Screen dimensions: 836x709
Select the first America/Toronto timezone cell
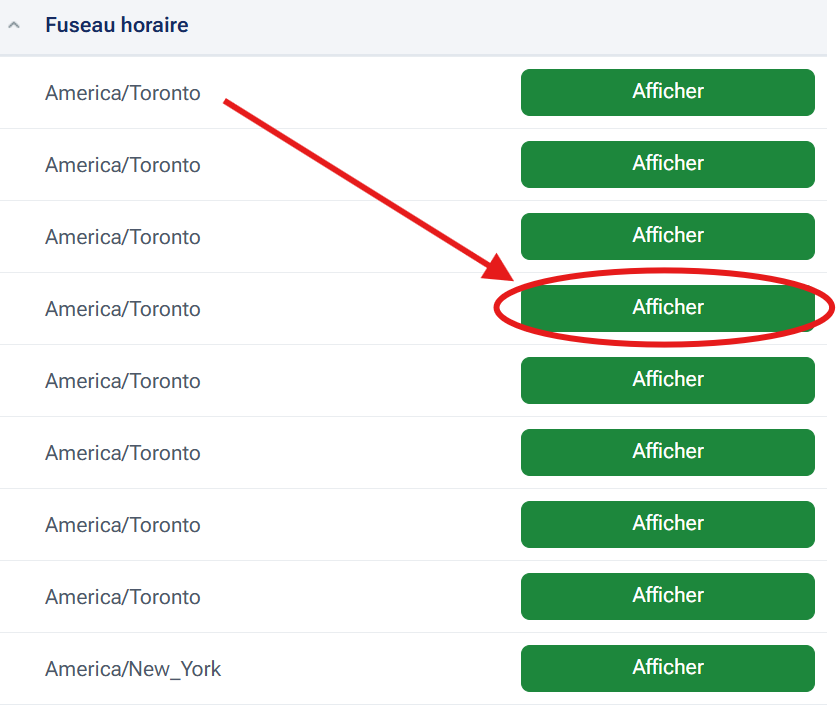coord(123,93)
